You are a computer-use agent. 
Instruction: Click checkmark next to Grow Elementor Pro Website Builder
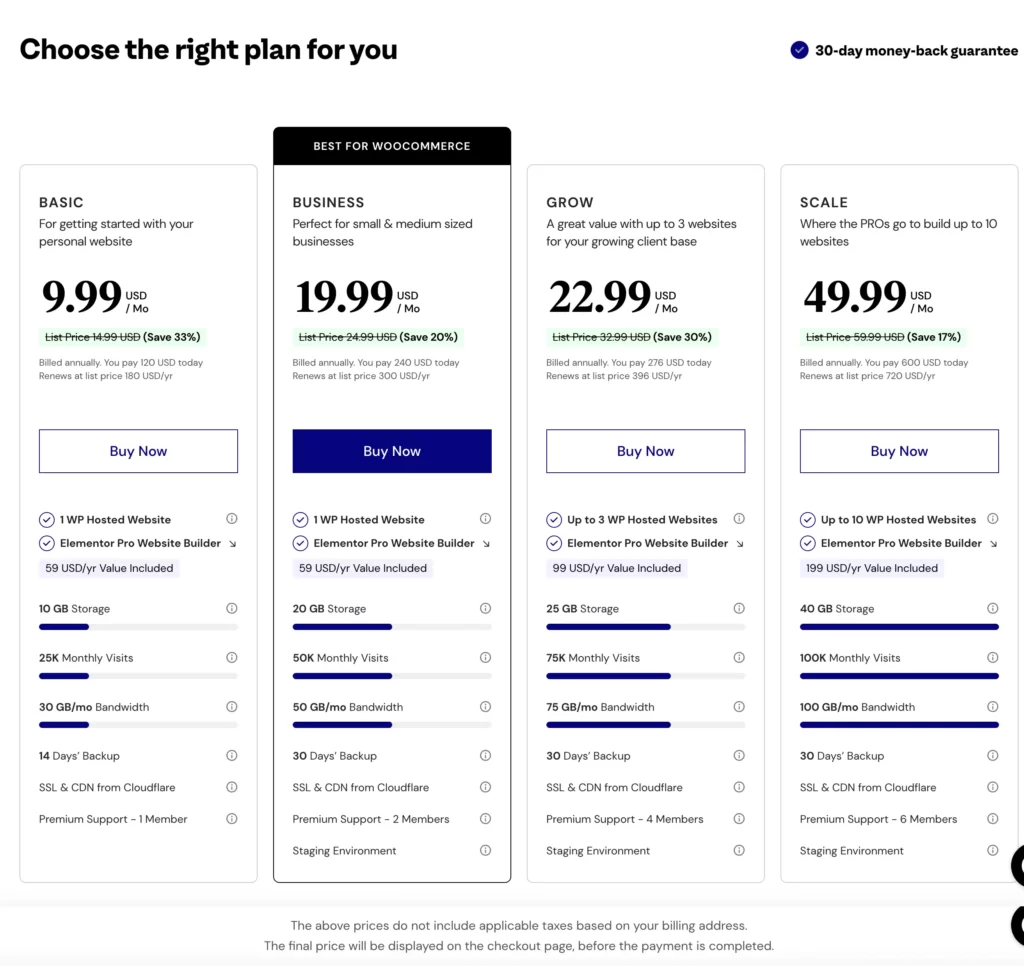pos(554,543)
